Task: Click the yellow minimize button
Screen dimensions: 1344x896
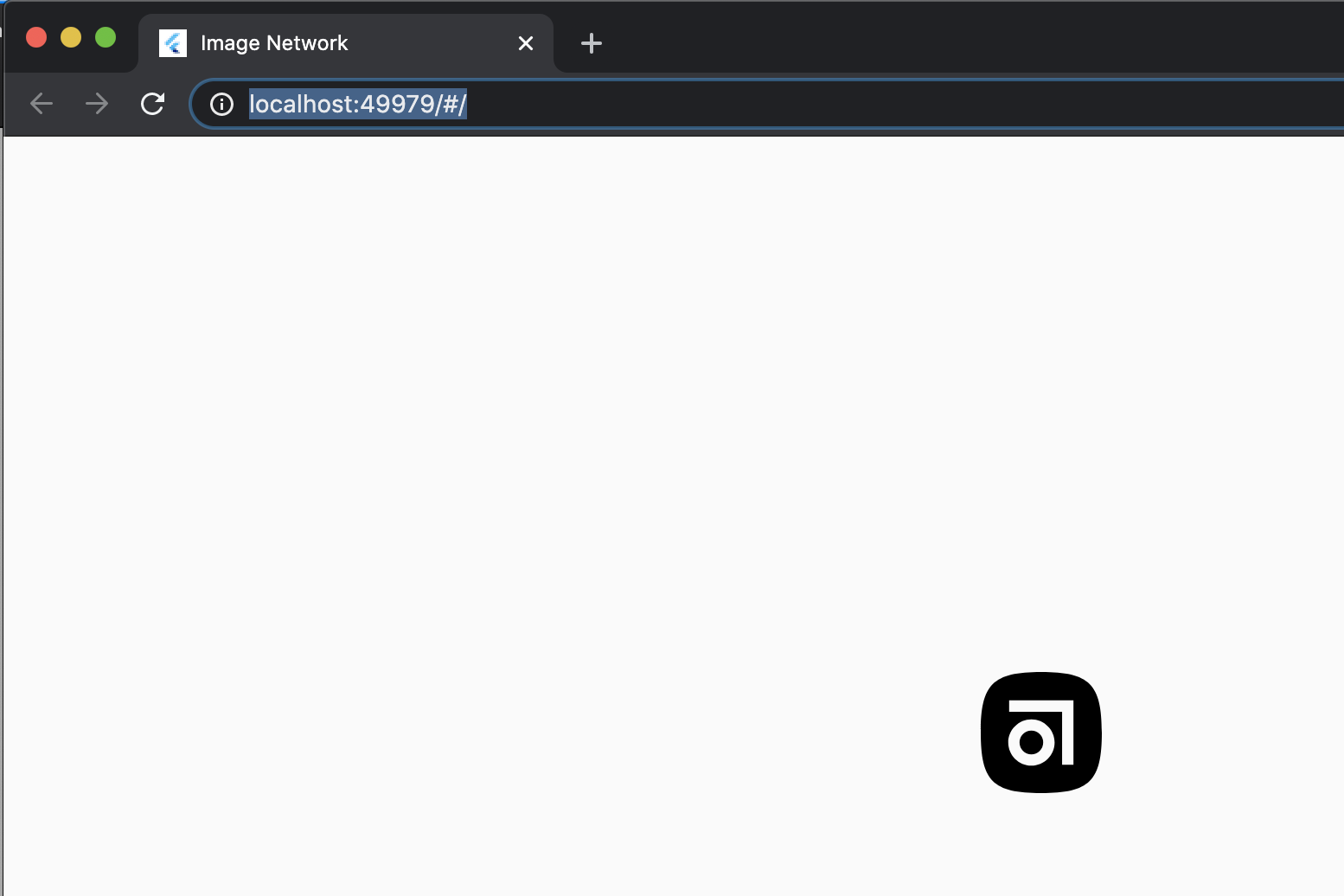Action: (70, 37)
